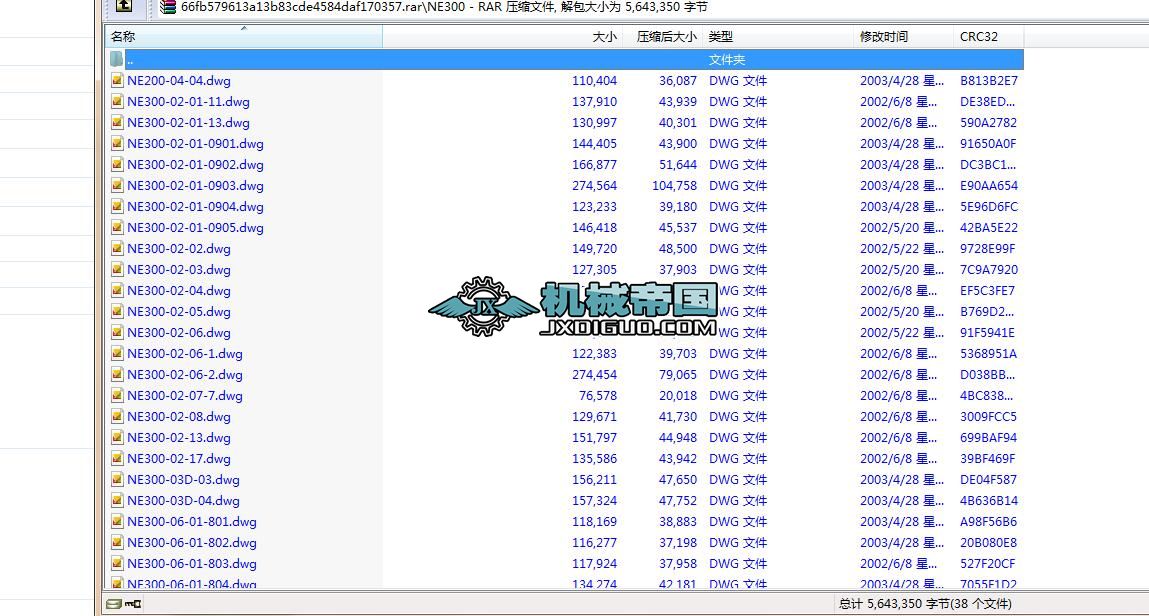Click CRC32 value E90AA654
Image resolution: width=1149 pixels, height=616 pixels.
click(989, 185)
